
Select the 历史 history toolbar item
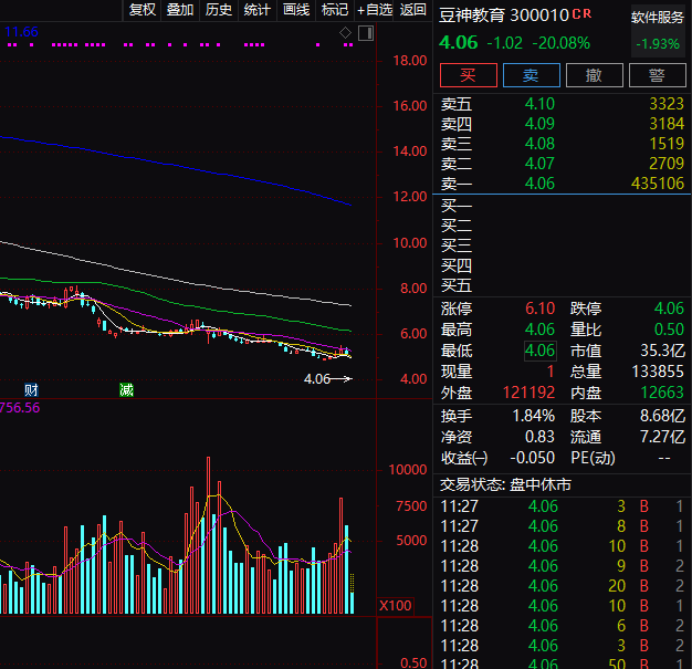pyautogui.click(x=218, y=10)
